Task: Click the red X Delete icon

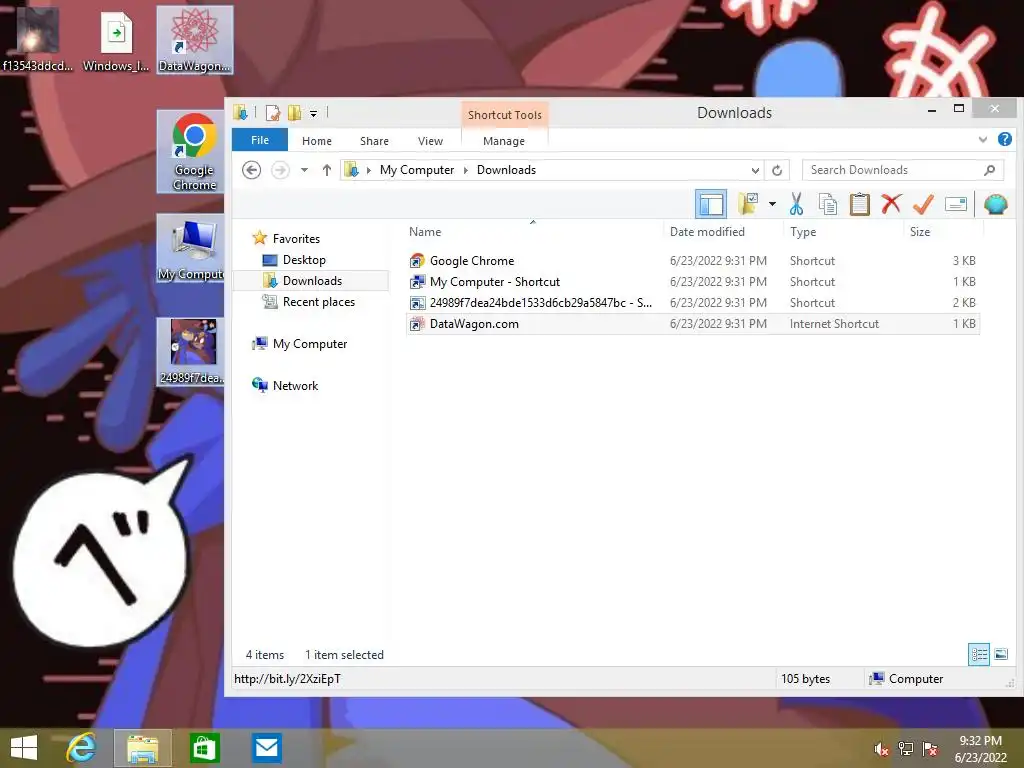Action: click(x=891, y=204)
